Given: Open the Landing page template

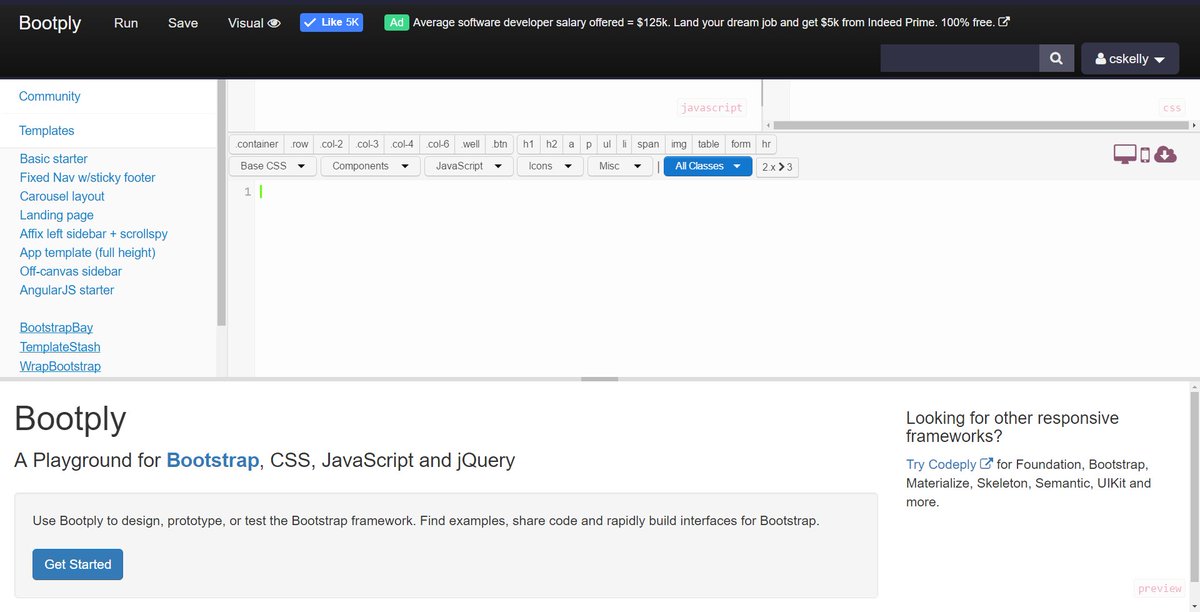Looking at the screenshot, I should click(x=57, y=215).
